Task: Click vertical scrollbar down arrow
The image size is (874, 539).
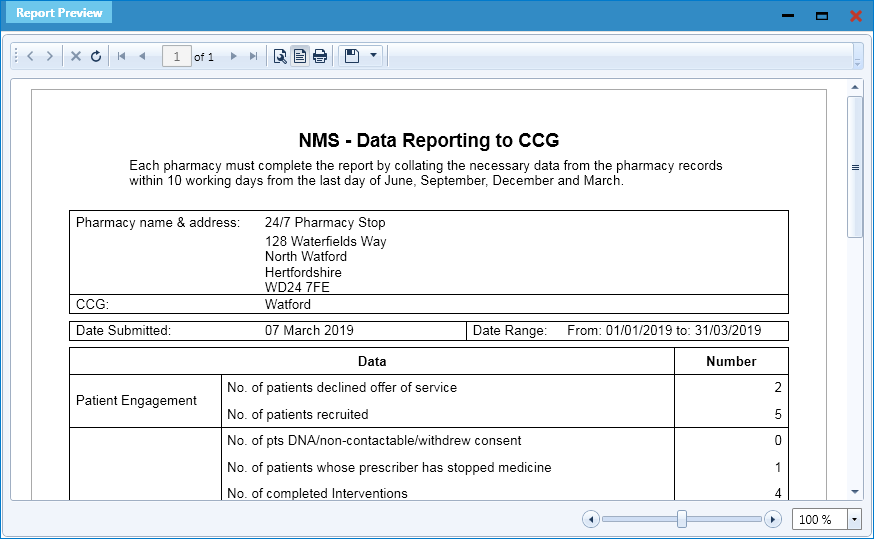Action: click(x=855, y=492)
